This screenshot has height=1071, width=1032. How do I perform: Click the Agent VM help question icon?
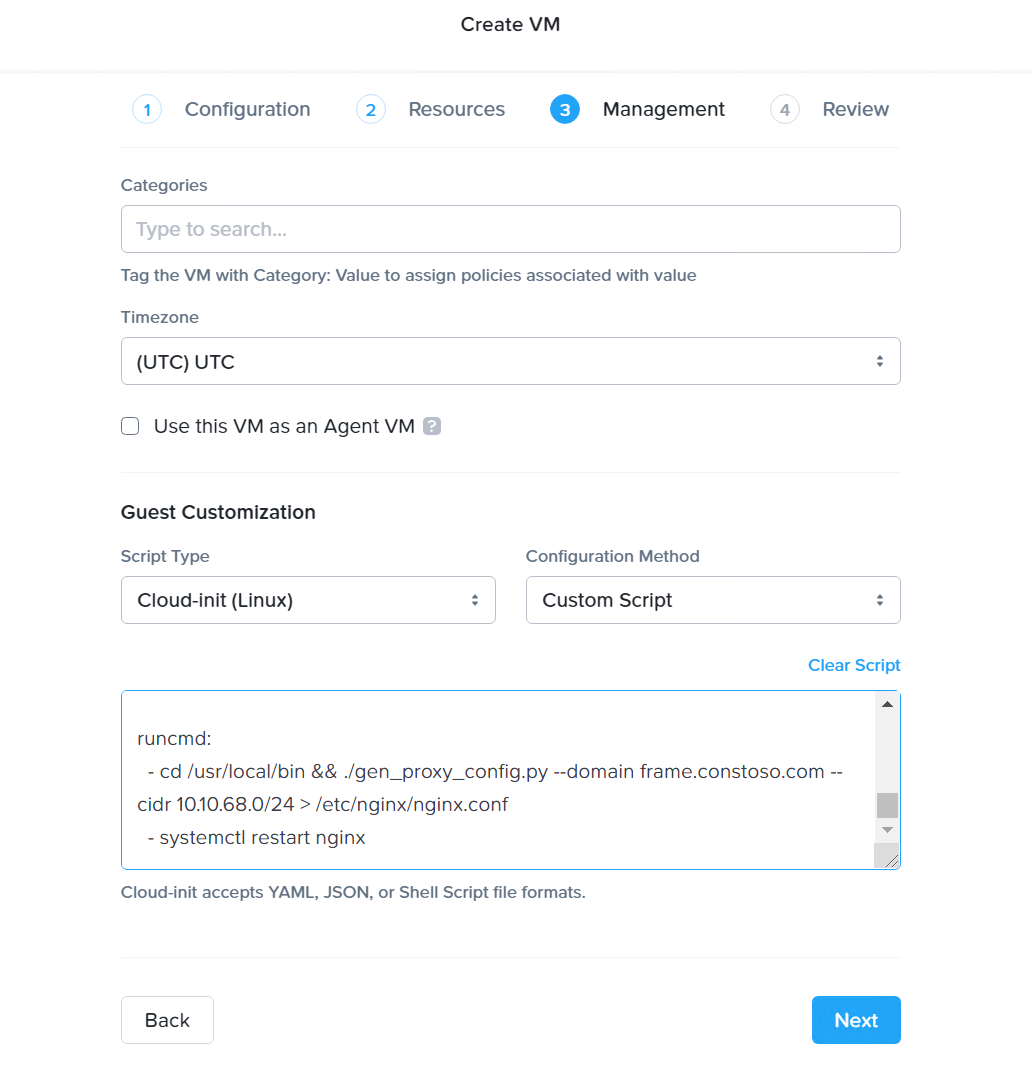click(x=432, y=426)
